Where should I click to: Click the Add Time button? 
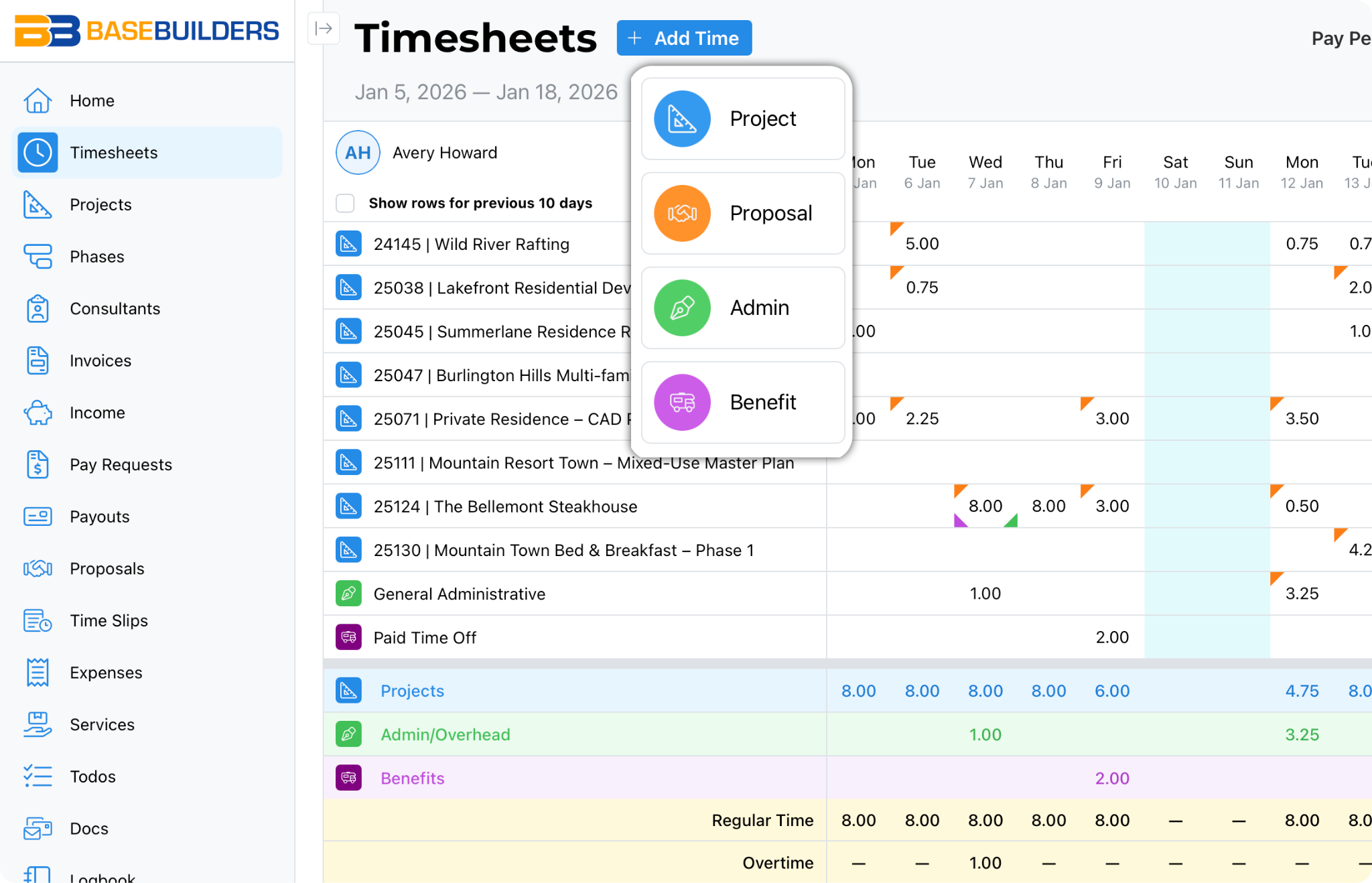click(684, 38)
